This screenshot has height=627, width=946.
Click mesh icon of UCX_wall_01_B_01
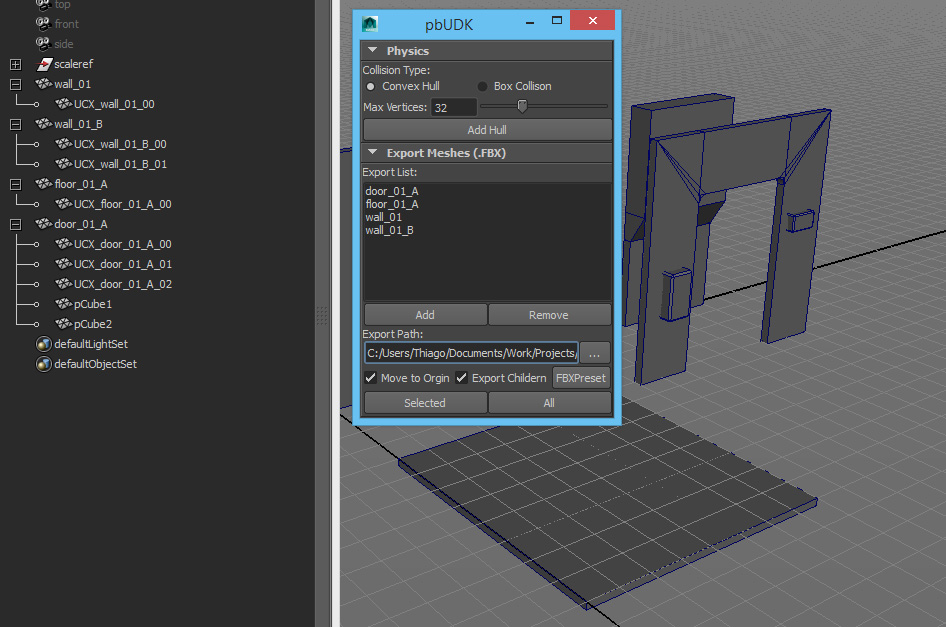63,164
